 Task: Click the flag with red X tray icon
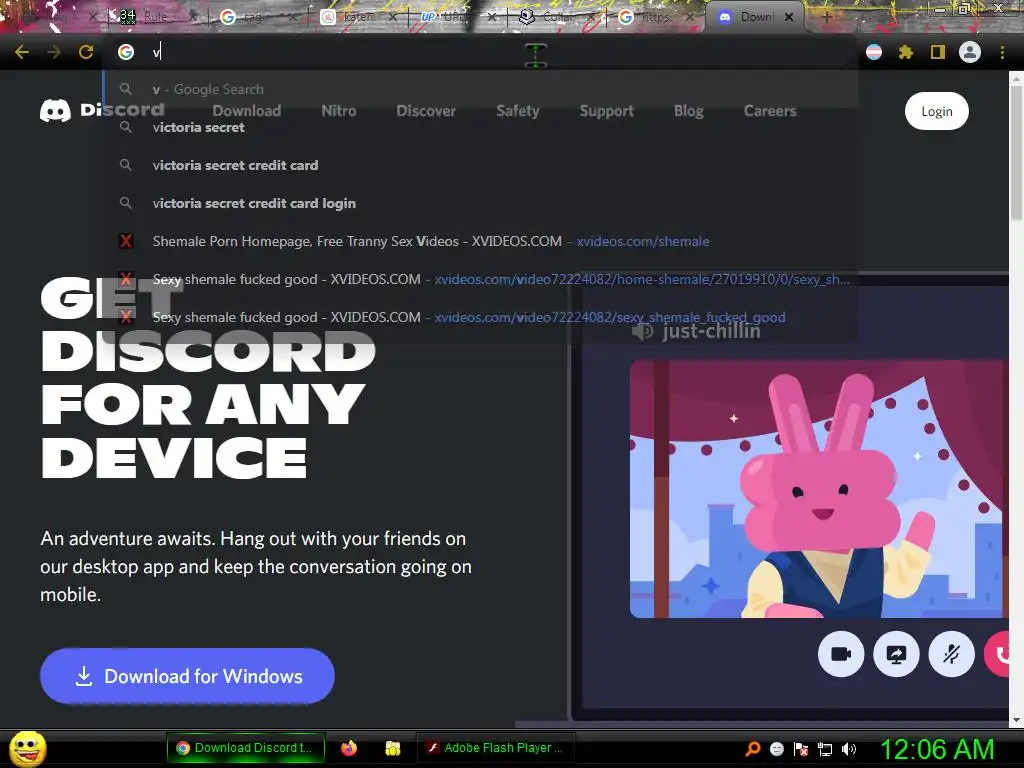801,749
